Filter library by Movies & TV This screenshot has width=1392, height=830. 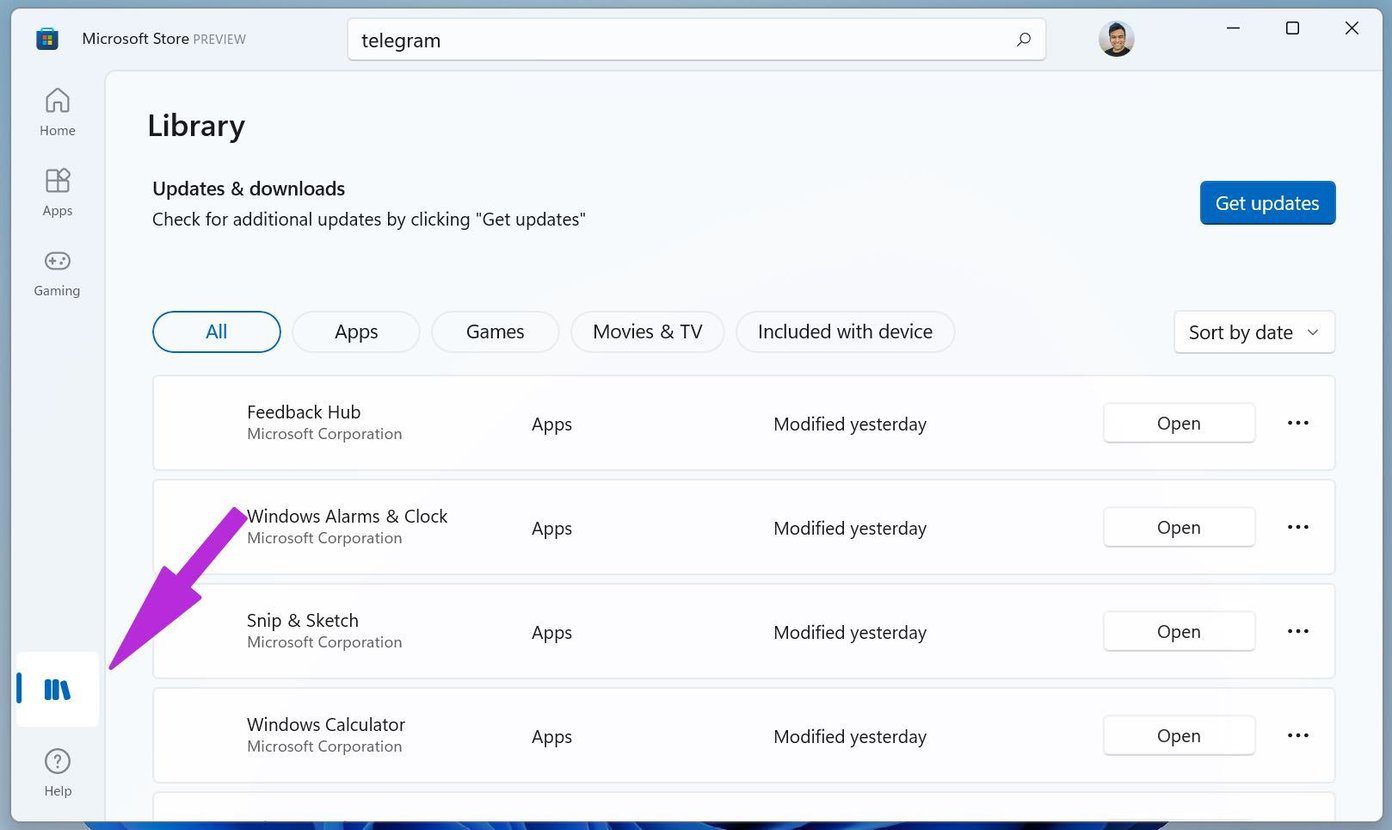pos(648,332)
